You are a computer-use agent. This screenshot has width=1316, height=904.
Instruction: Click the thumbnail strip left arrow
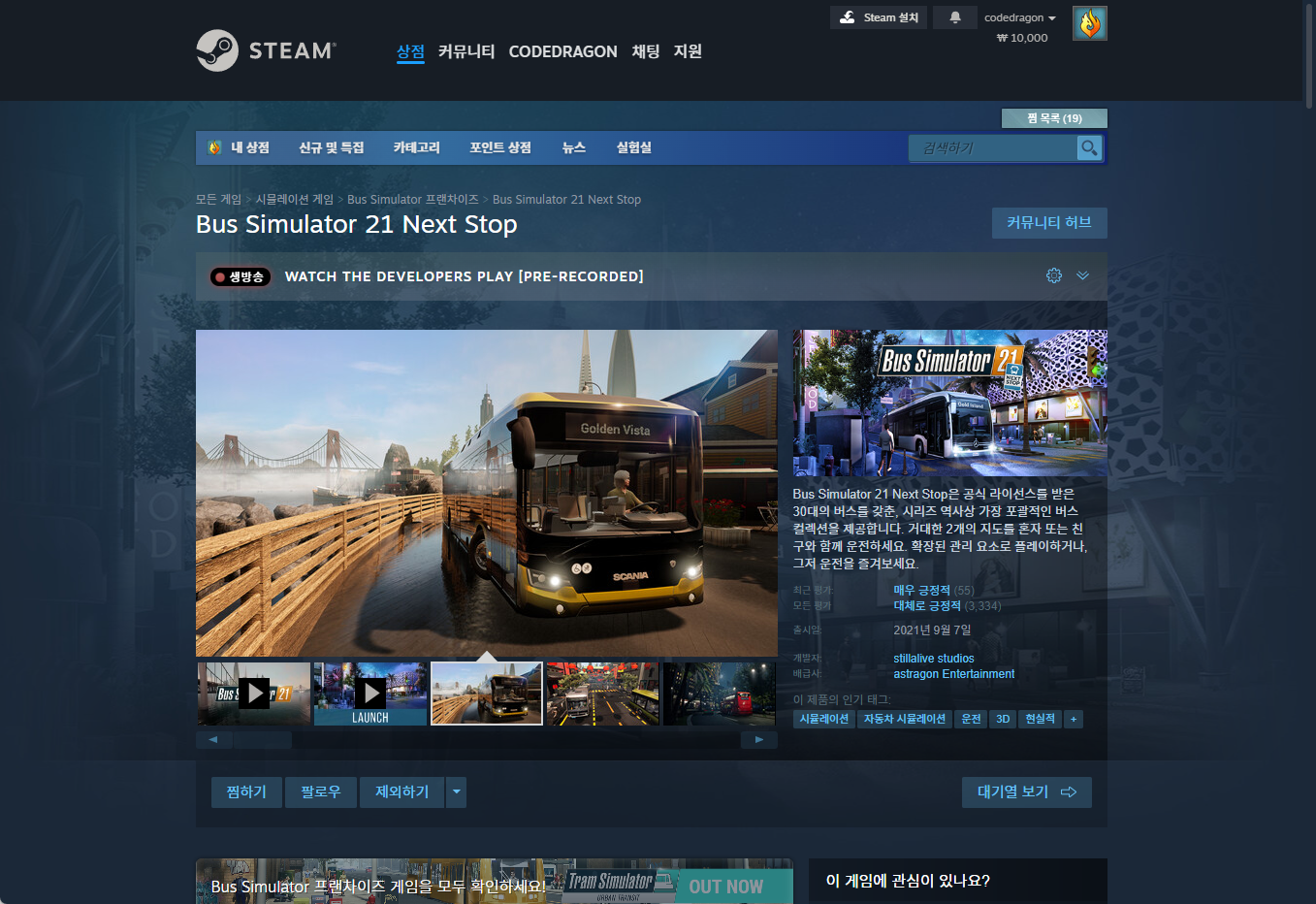[x=213, y=739]
